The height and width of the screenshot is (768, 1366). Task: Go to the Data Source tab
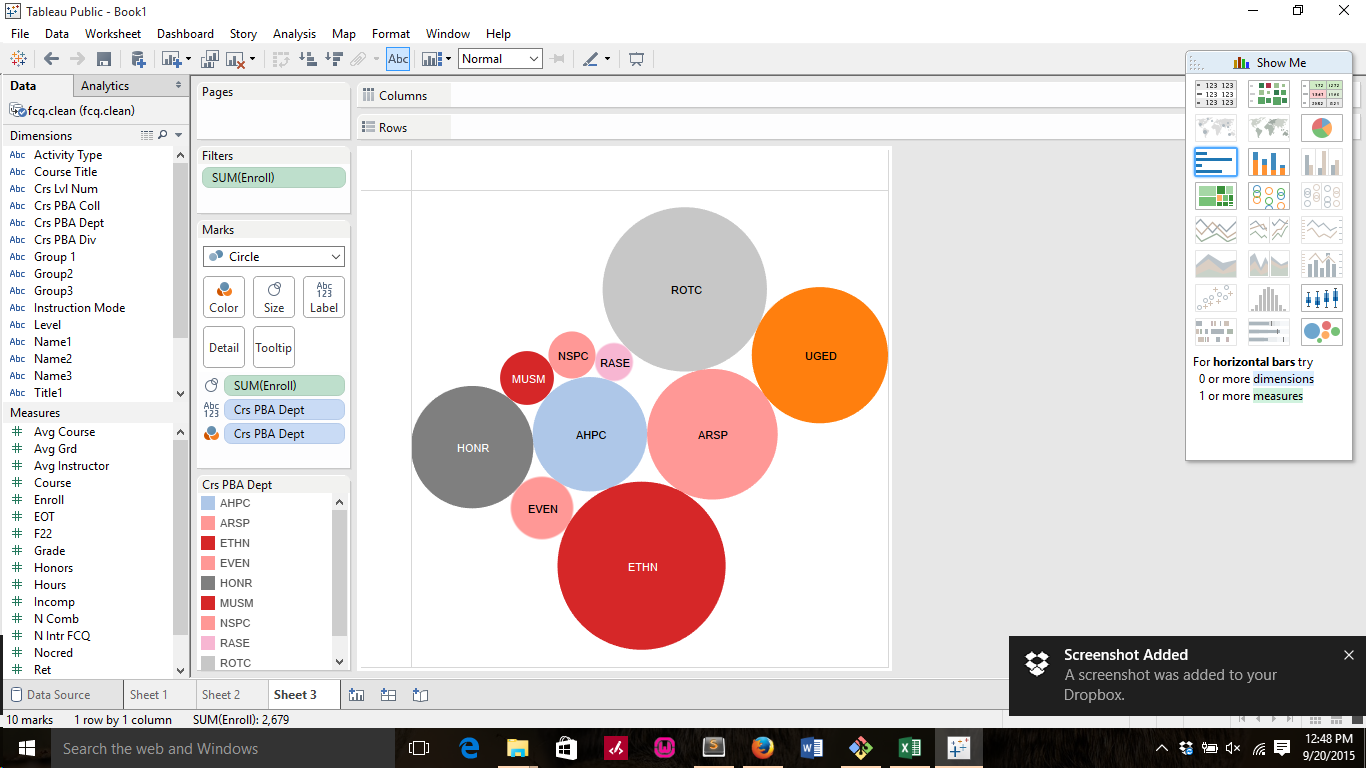click(x=50, y=695)
